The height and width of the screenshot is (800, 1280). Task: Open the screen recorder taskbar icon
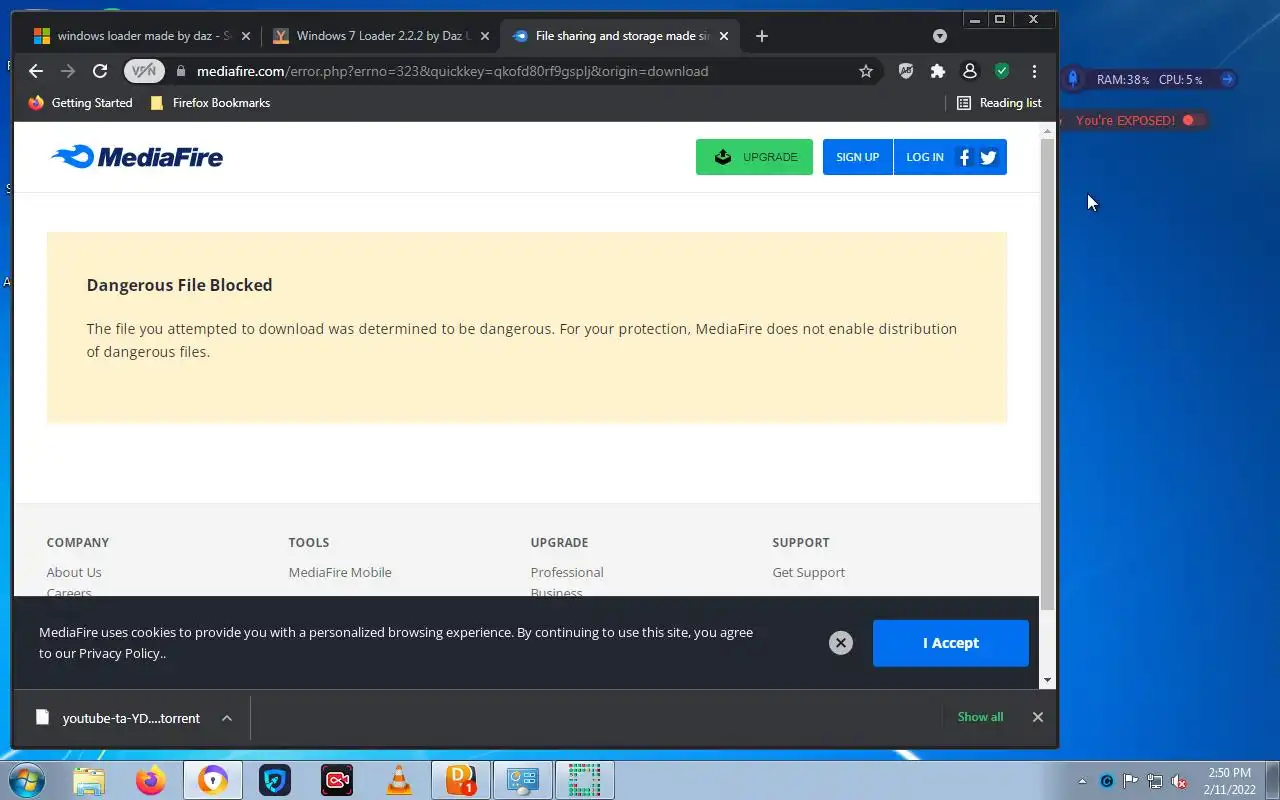337,780
